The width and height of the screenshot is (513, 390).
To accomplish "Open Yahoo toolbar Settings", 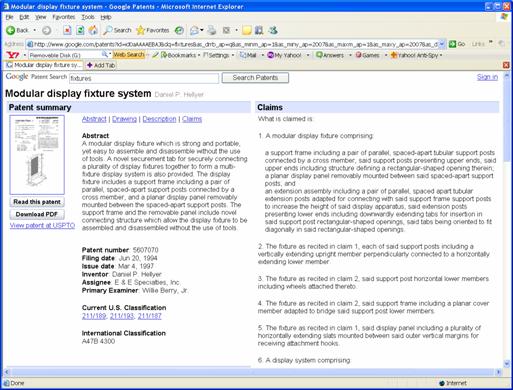I will [216, 55].
